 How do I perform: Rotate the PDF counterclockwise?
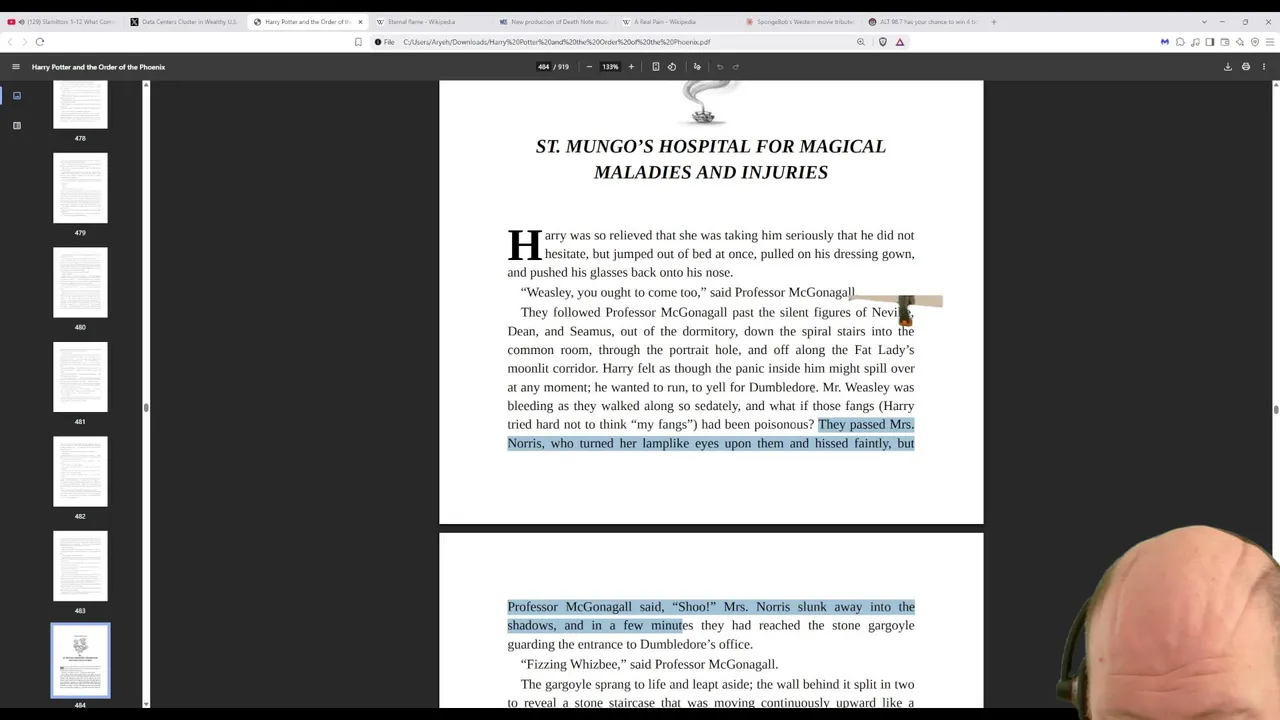click(672, 67)
